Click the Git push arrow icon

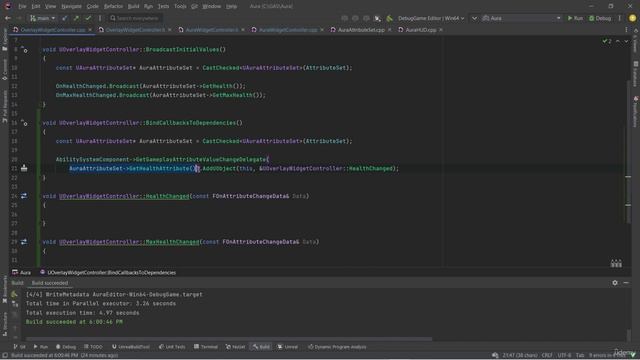click(76, 18)
